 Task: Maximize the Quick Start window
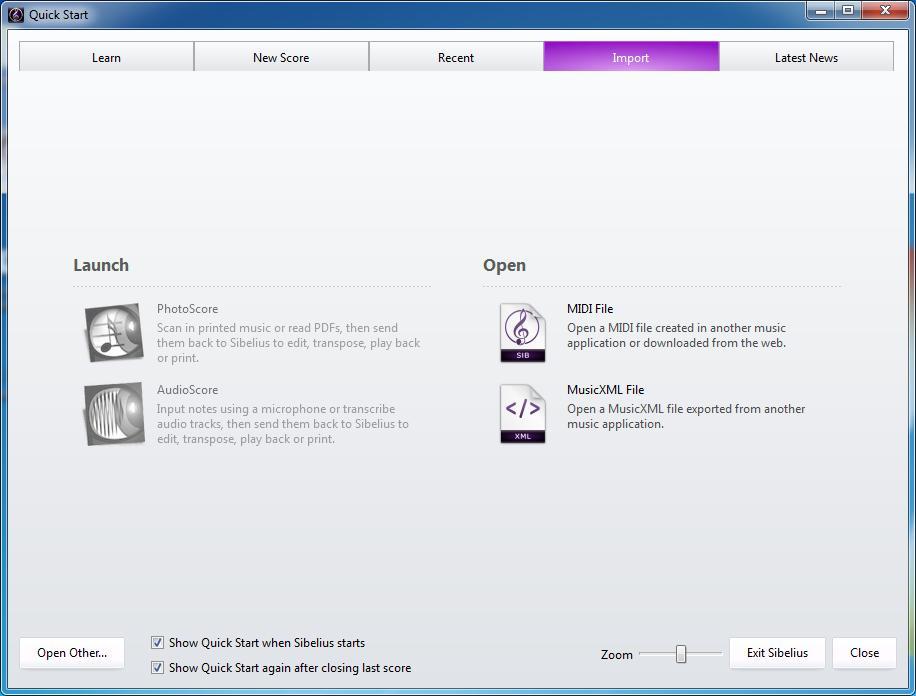pyautogui.click(x=848, y=10)
